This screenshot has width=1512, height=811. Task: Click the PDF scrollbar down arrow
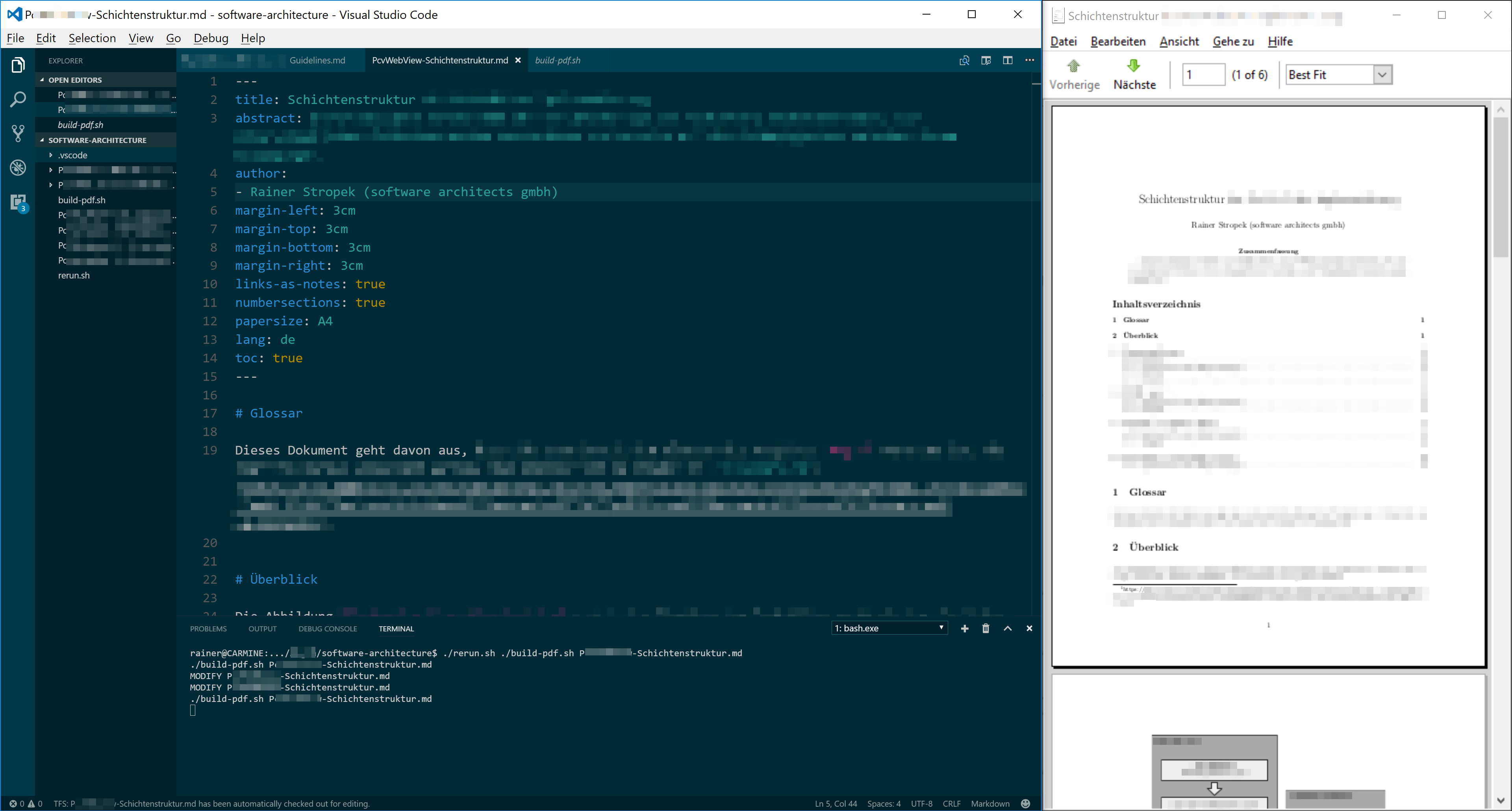click(x=1501, y=800)
